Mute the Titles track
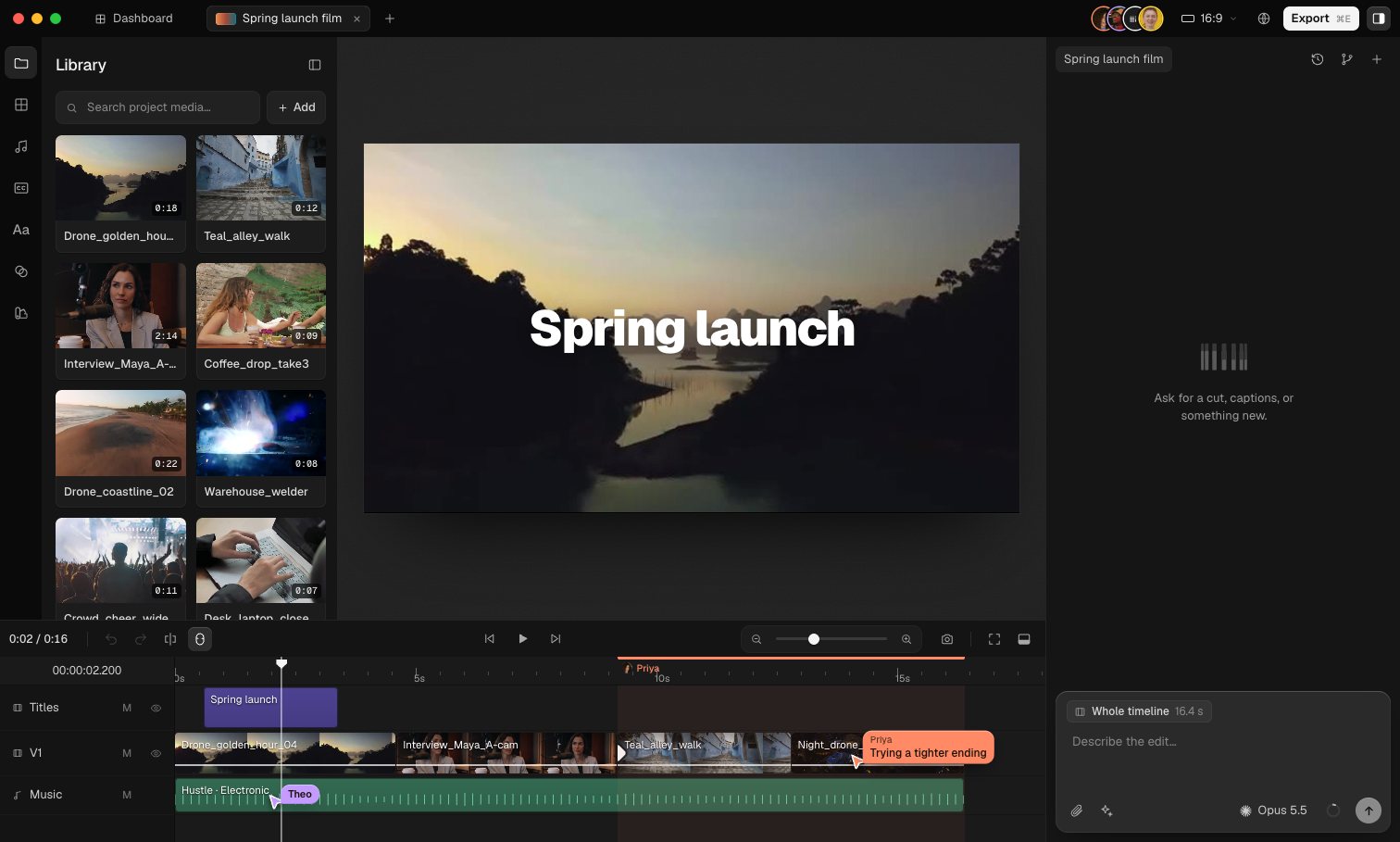This screenshot has width=1400, height=842. coord(127,708)
